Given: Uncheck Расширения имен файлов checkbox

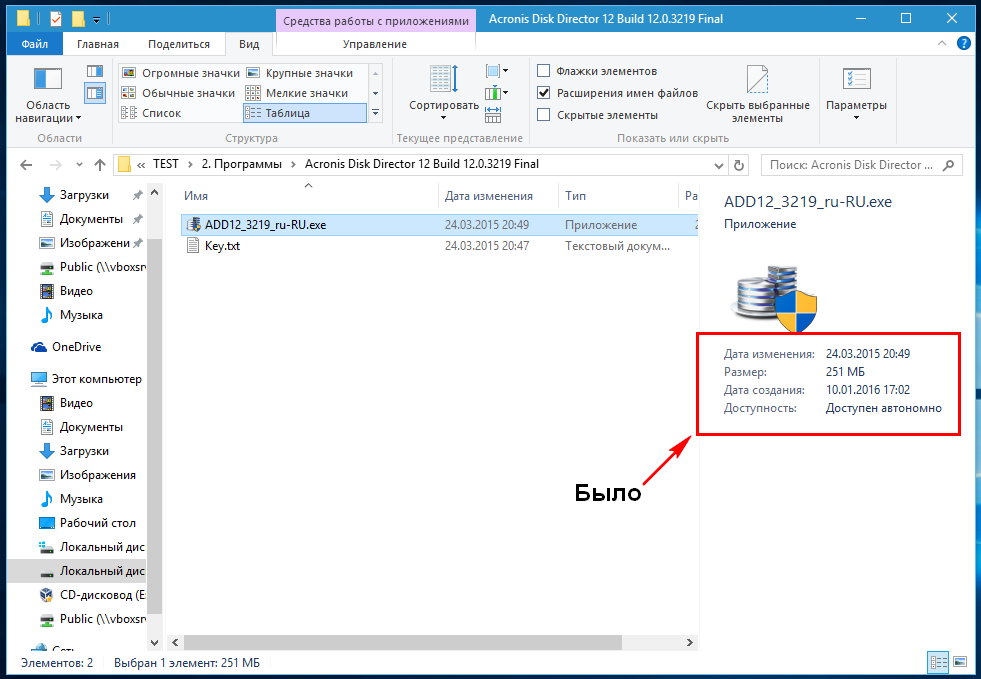Looking at the screenshot, I should pyautogui.click(x=544, y=93).
